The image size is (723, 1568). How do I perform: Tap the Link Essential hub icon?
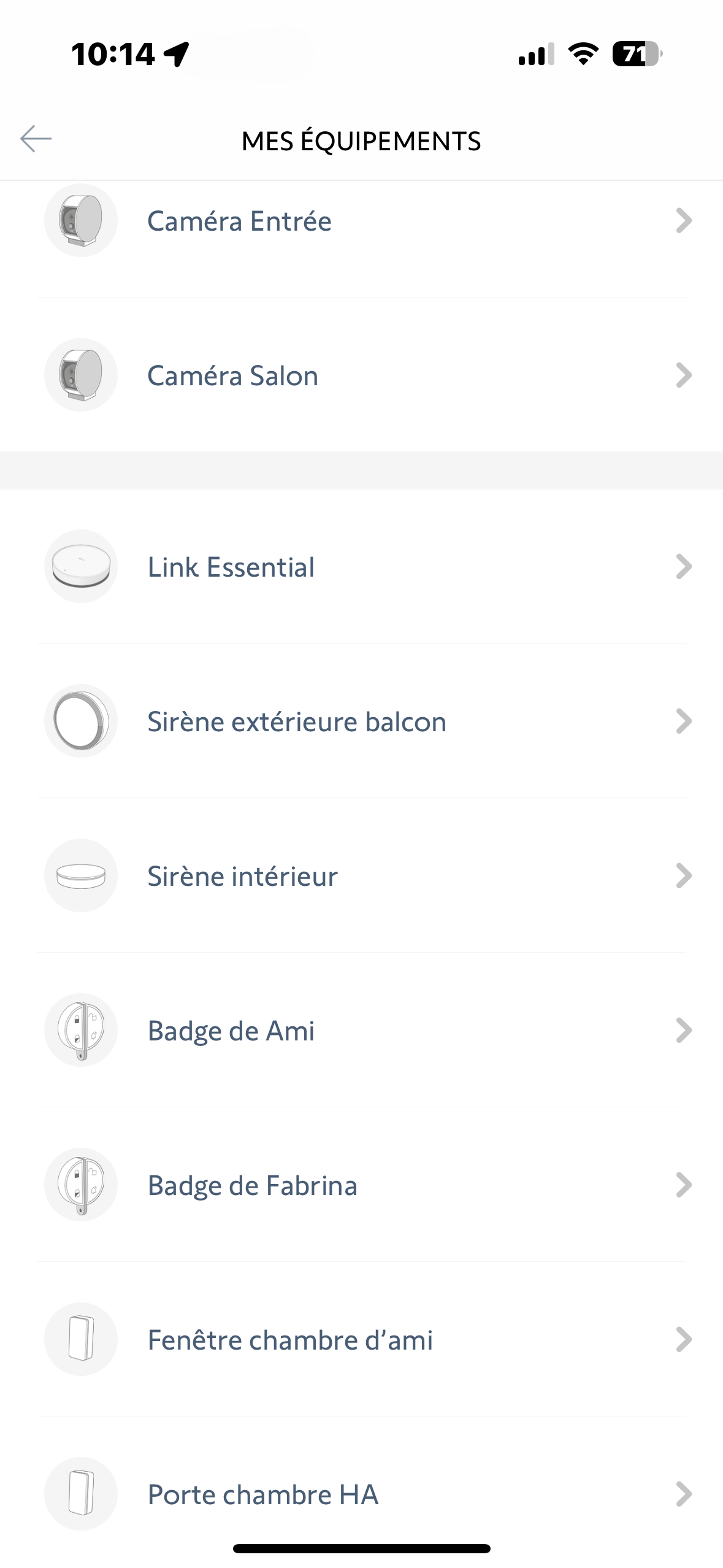[81, 567]
